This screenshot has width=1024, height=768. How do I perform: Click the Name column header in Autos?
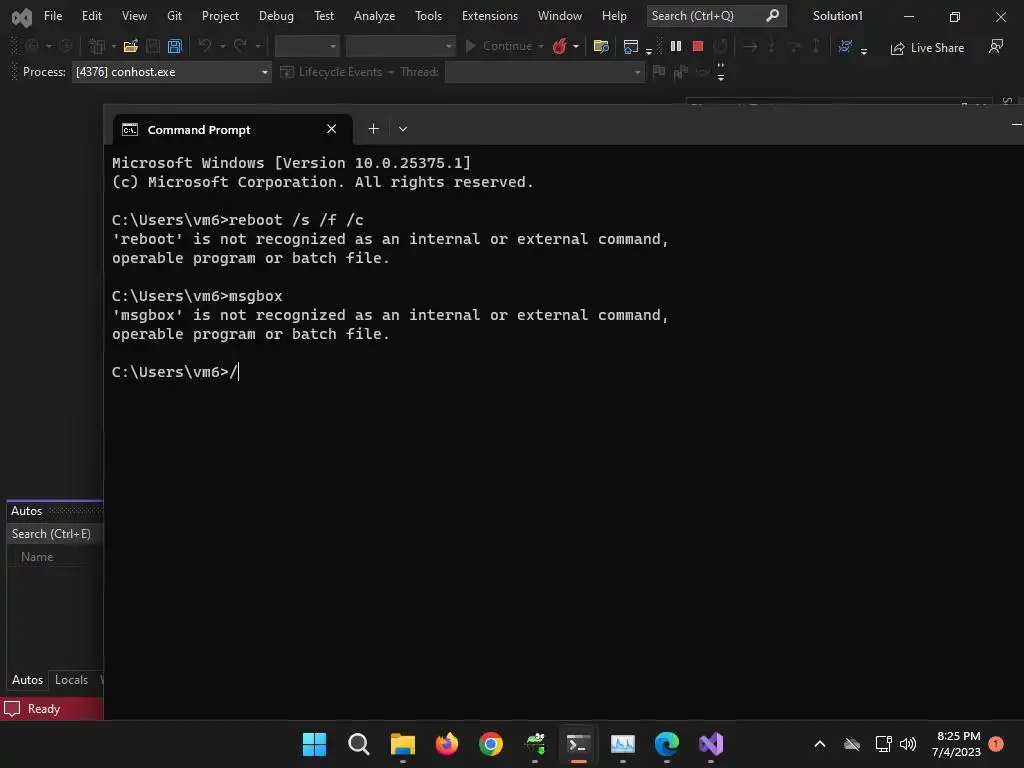click(x=37, y=556)
